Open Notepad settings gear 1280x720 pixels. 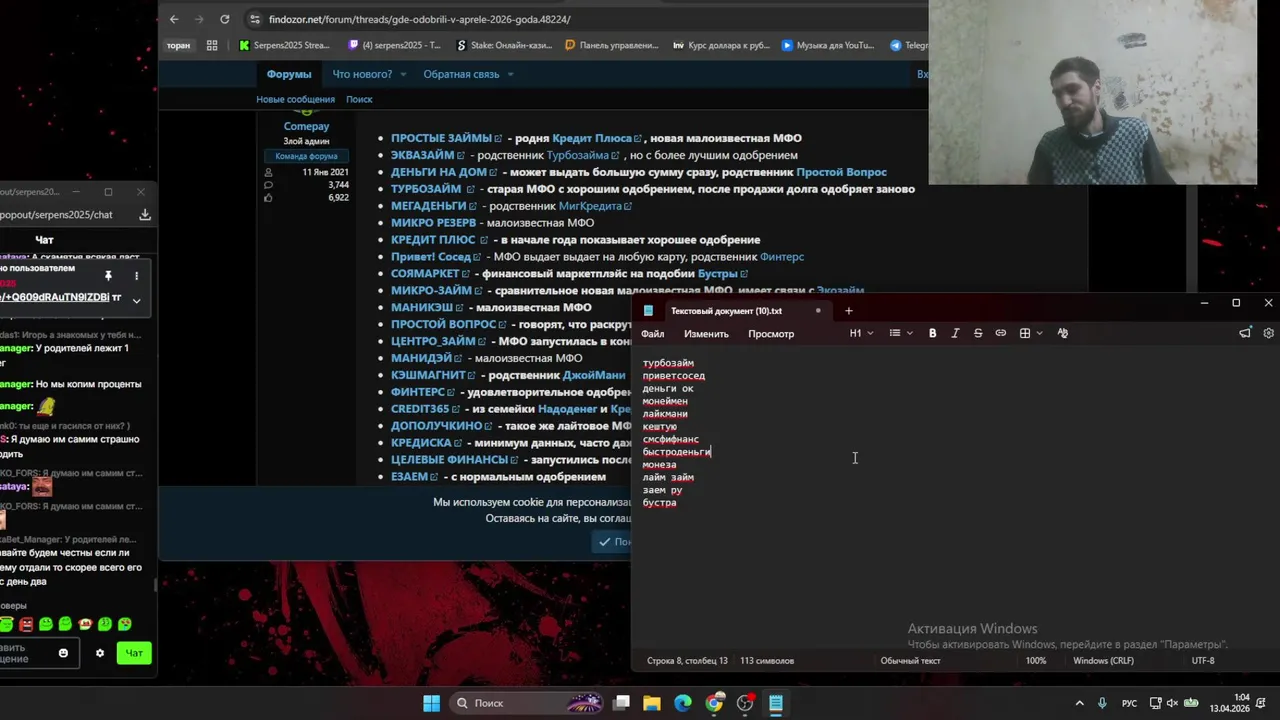click(x=1269, y=333)
